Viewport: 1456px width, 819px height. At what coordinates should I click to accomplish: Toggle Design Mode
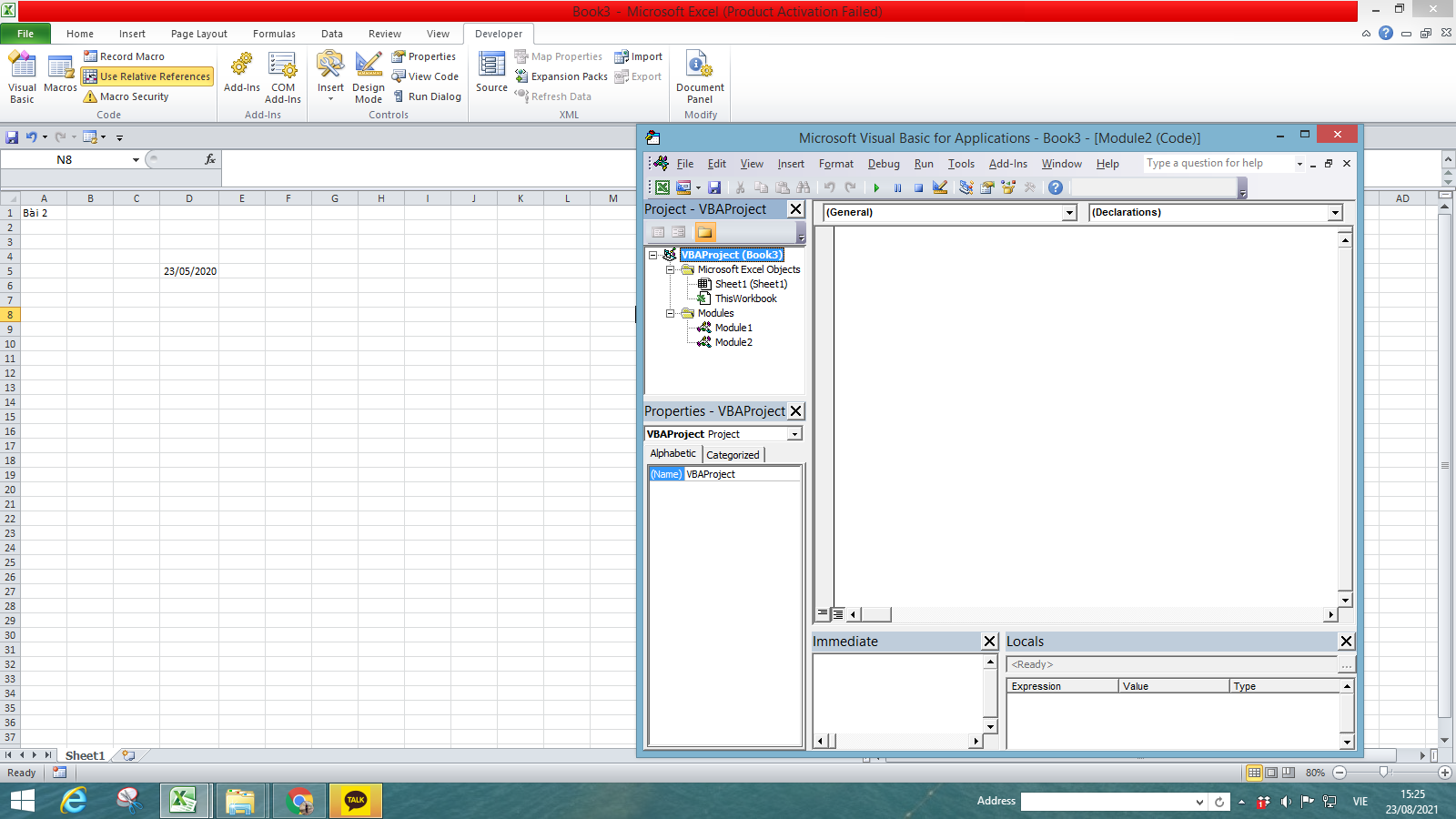pos(369,77)
